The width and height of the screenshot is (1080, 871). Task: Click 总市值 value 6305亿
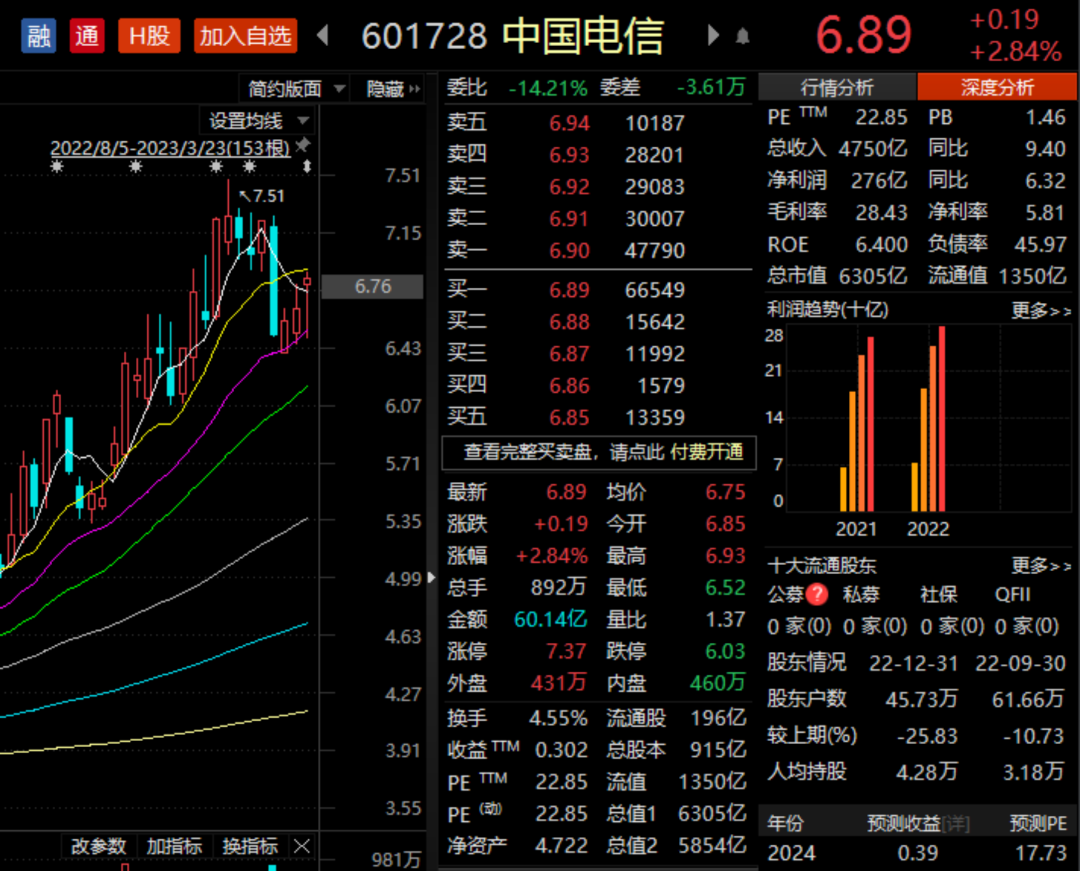tap(873, 276)
